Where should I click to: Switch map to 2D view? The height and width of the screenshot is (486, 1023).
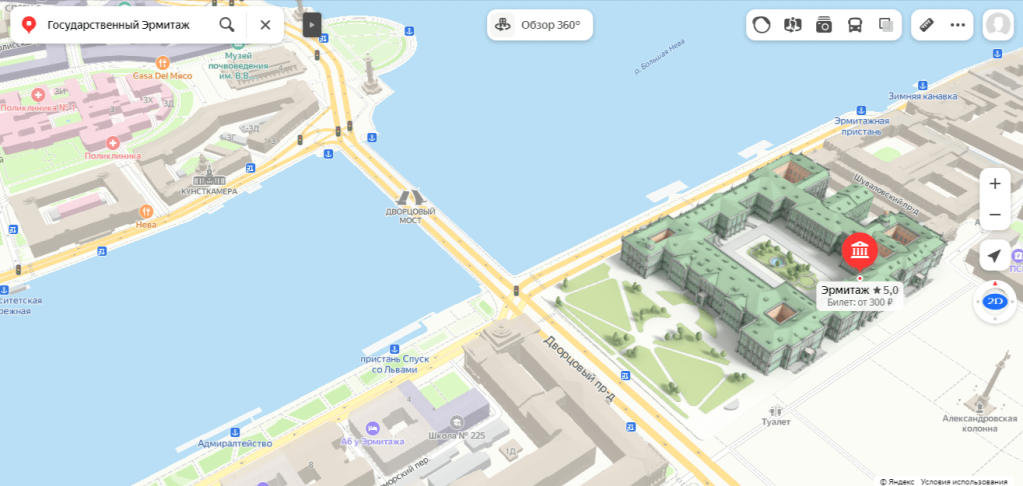(x=994, y=301)
